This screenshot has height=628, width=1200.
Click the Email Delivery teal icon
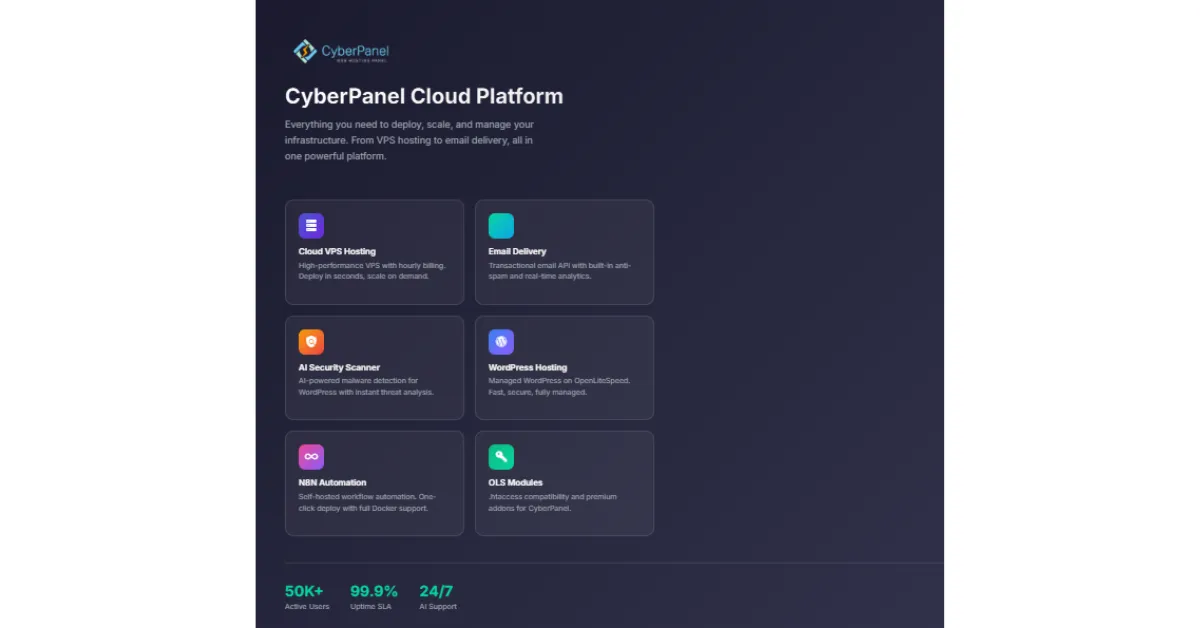click(501, 226)
